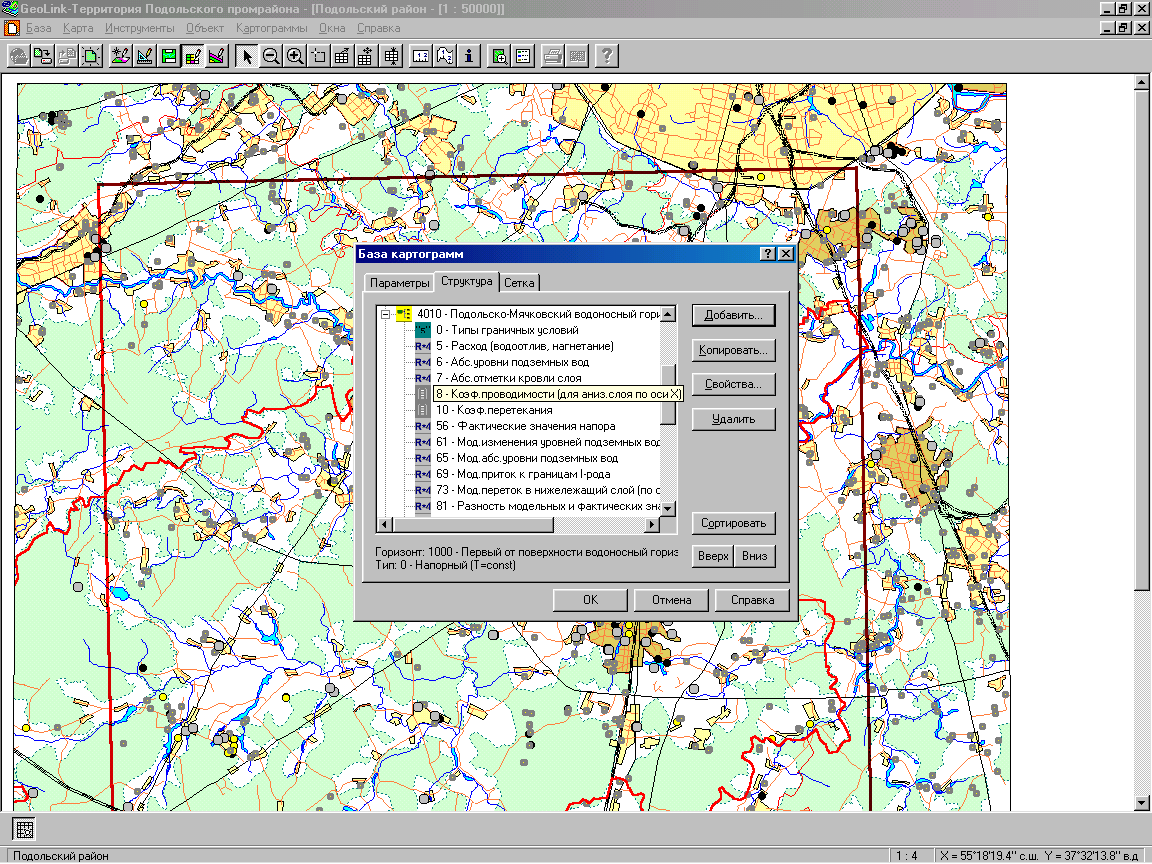This screenshot has height=864, width=1152.
Task: Click the Отмена button
Action: 672,600
